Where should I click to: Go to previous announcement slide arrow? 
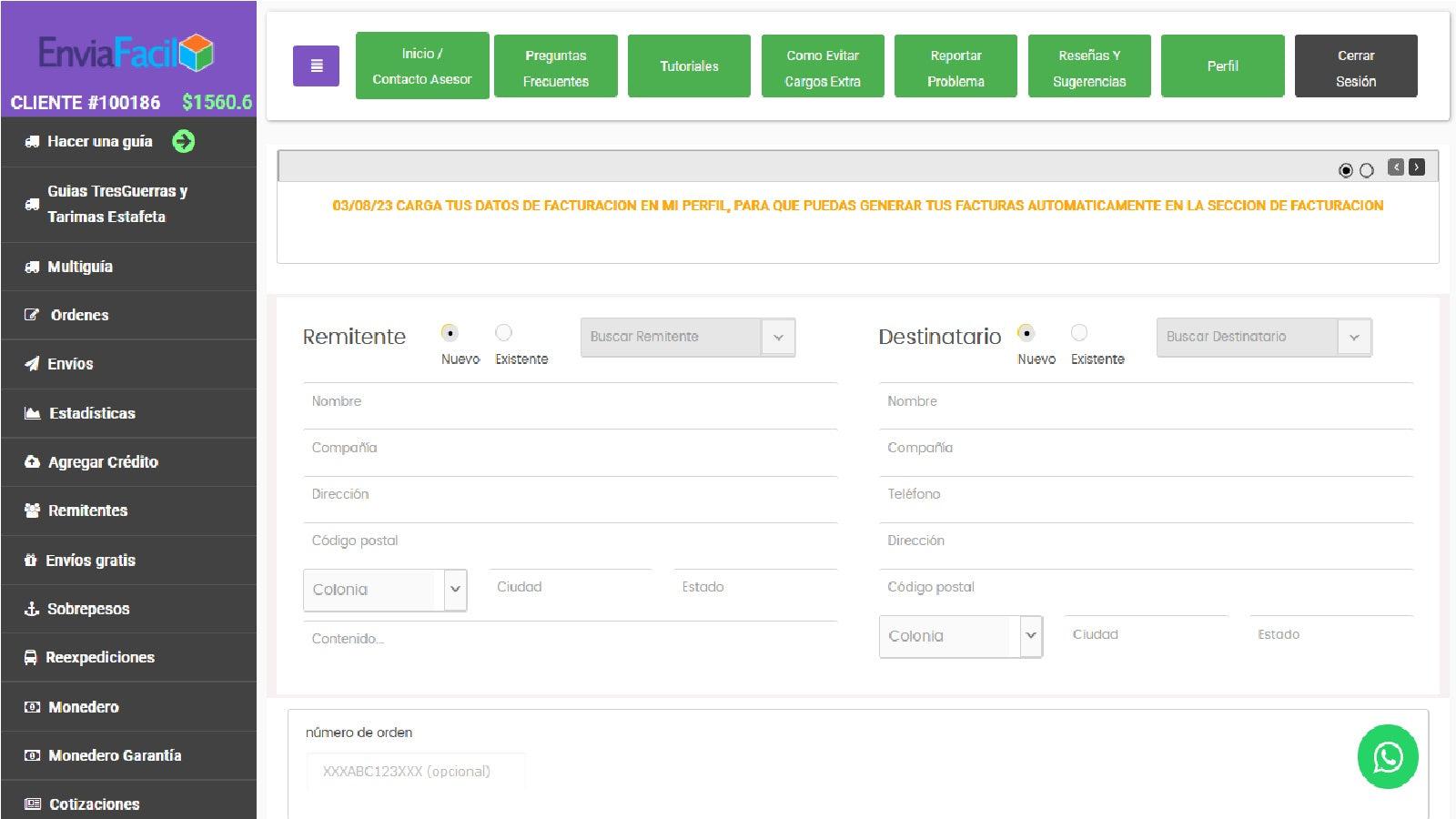1396,167
